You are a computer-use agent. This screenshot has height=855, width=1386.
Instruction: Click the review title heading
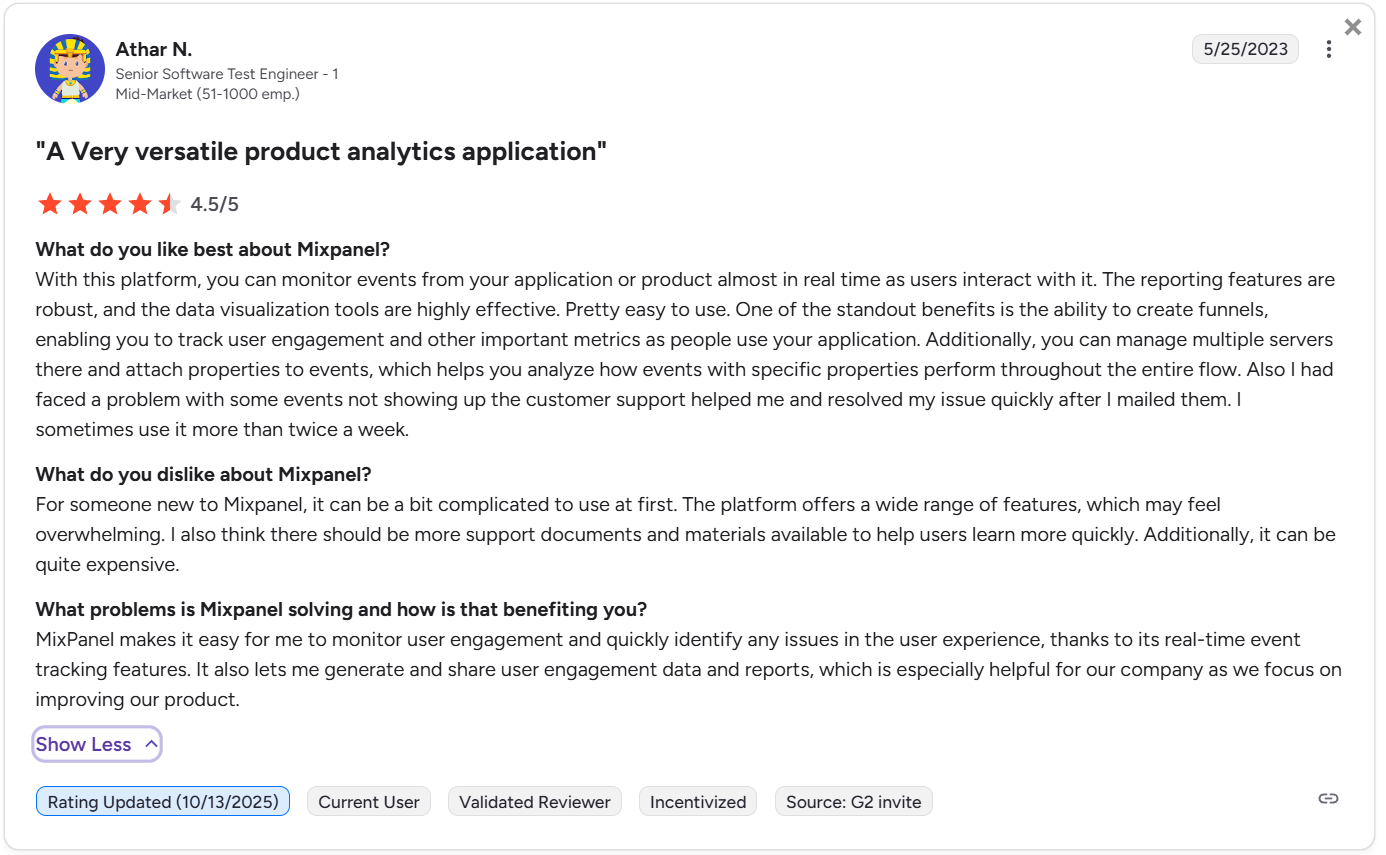[321, 152]
